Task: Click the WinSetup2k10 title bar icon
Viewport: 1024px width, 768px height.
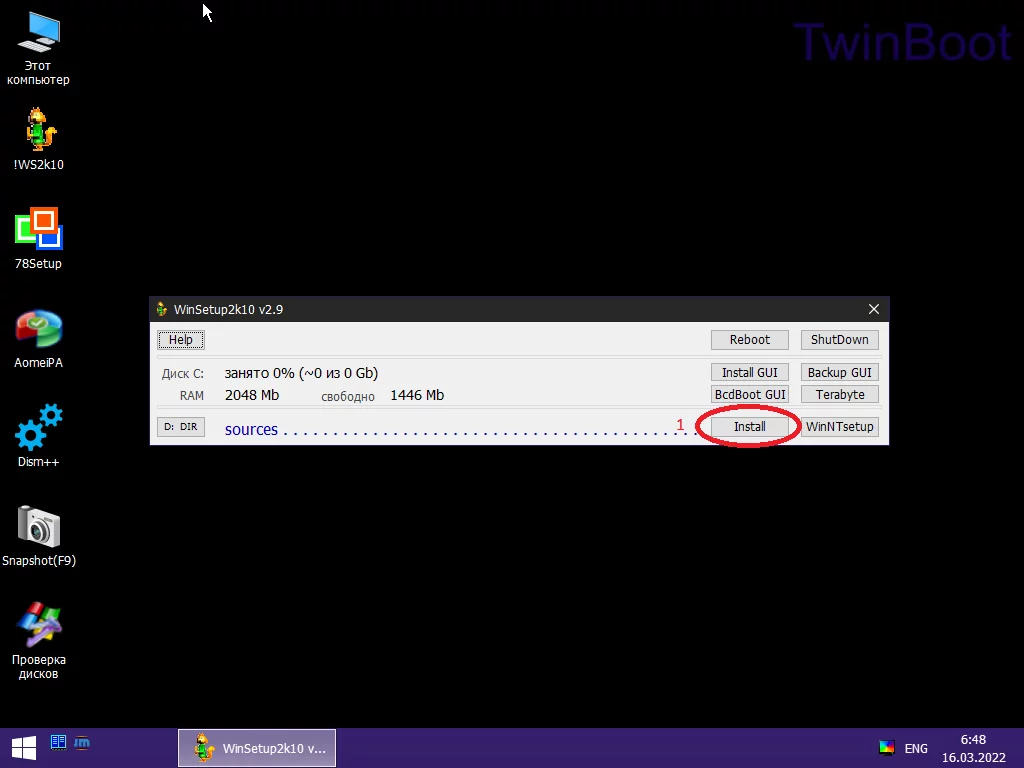Action: click(162, 309)
